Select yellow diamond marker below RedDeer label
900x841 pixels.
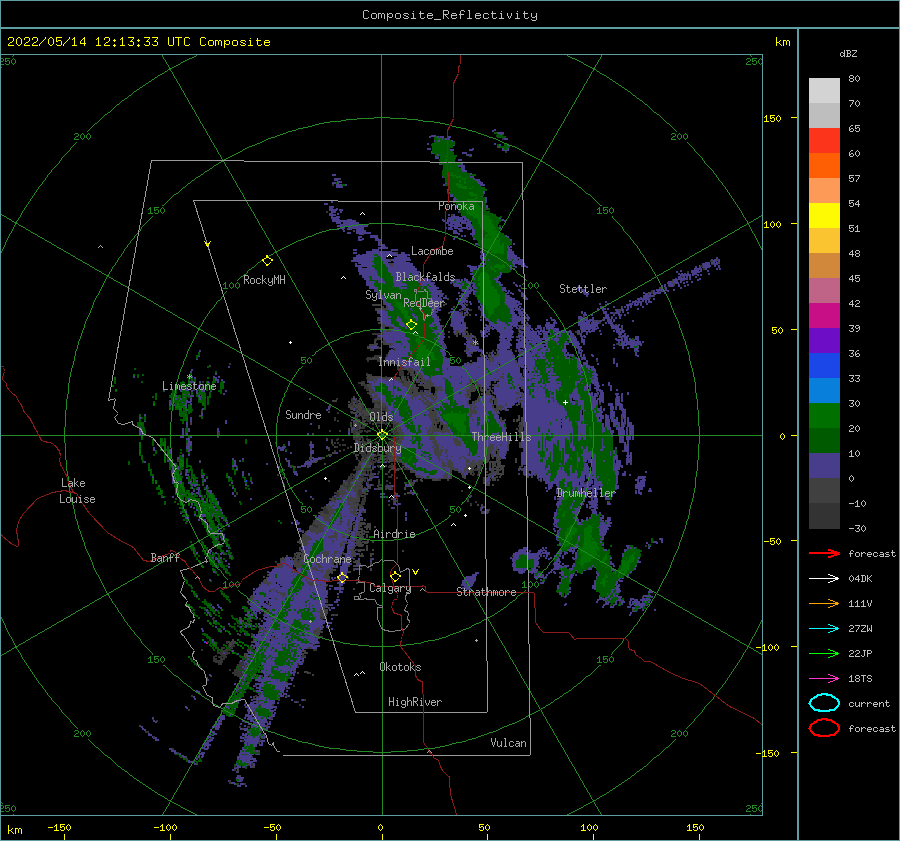point(411,325)
